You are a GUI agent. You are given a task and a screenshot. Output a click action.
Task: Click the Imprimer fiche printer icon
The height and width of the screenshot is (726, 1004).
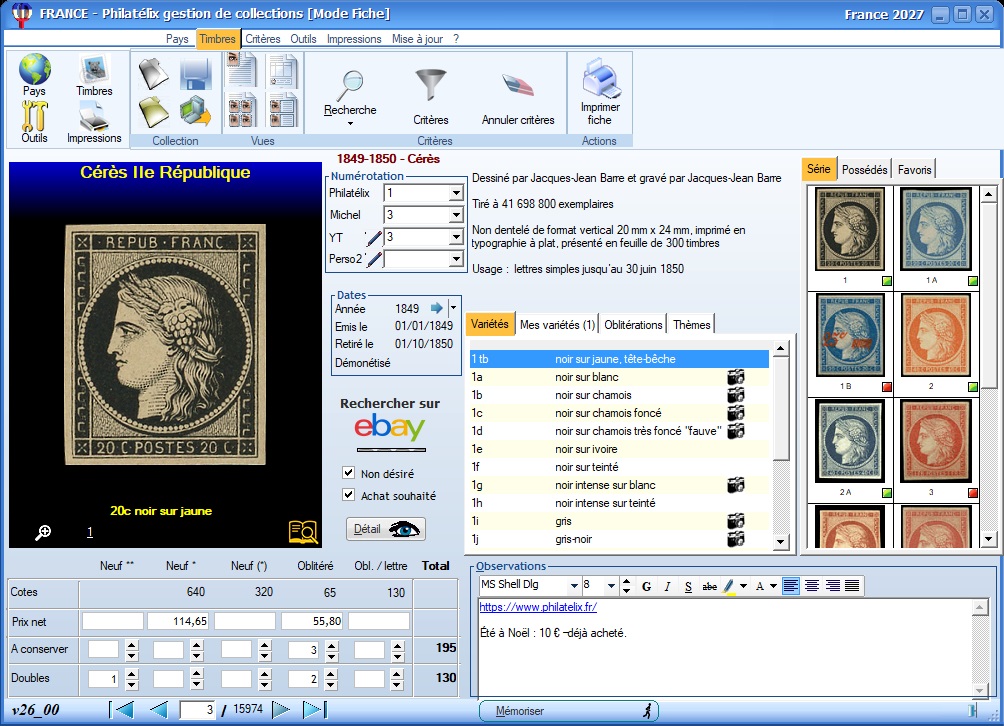tap(601, 78)
